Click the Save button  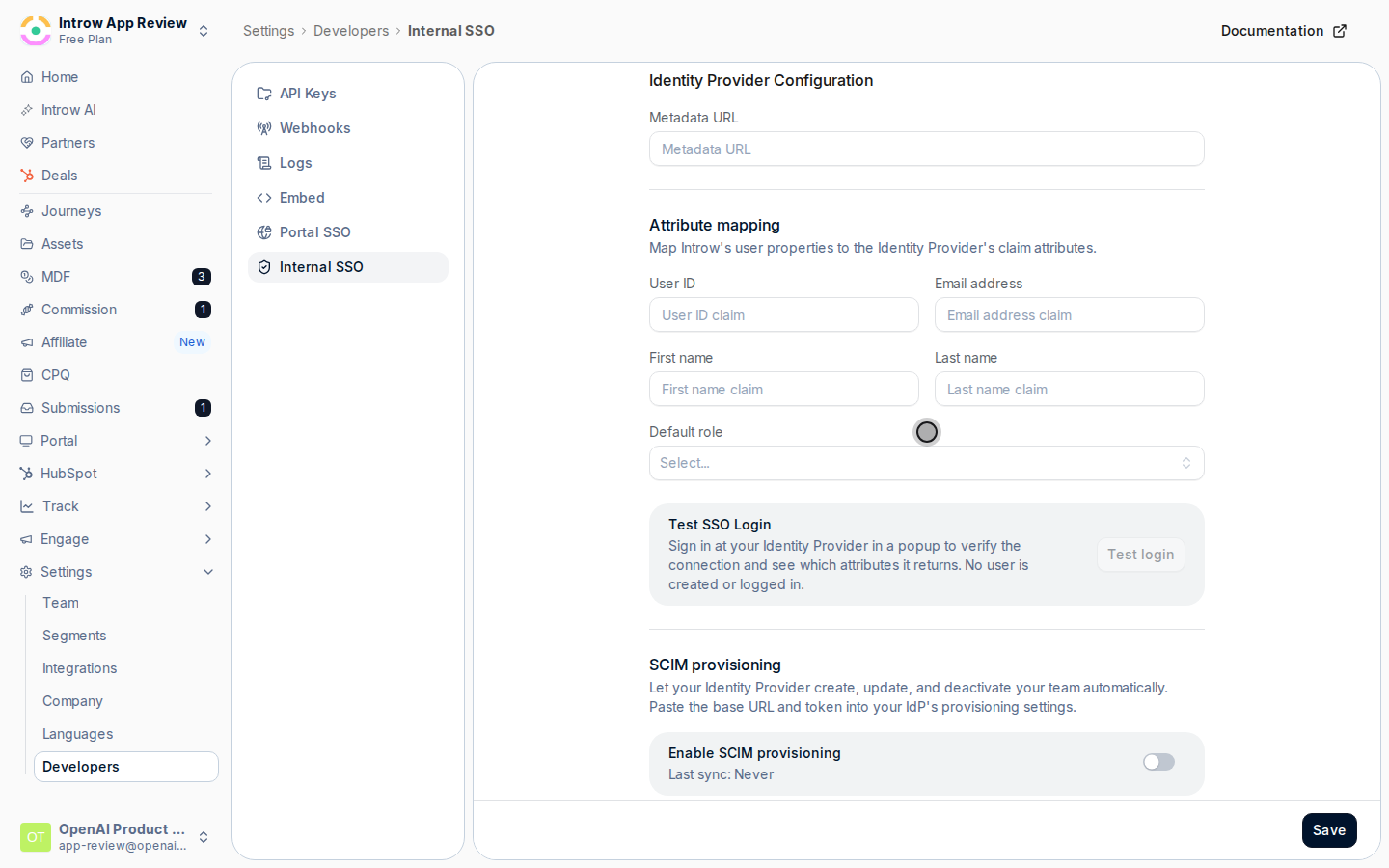[1329, 830]
